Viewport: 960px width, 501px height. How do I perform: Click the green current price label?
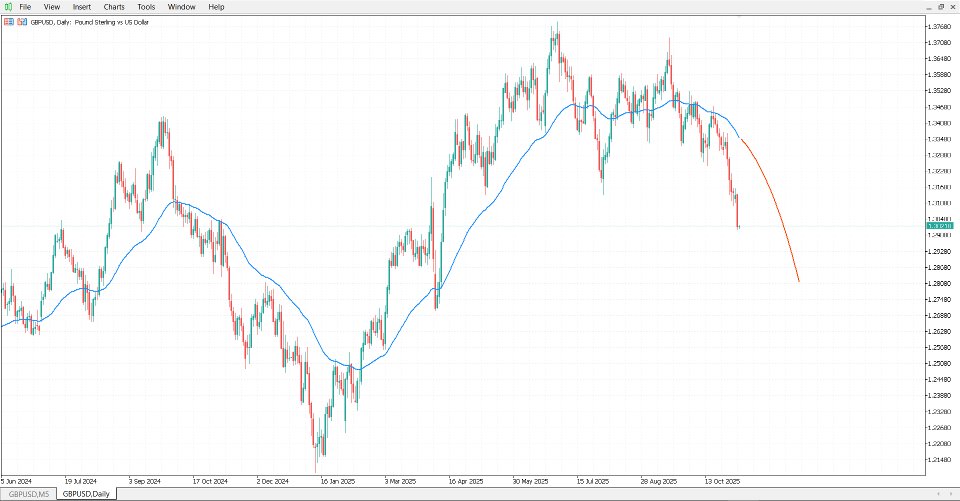[938, 227]
